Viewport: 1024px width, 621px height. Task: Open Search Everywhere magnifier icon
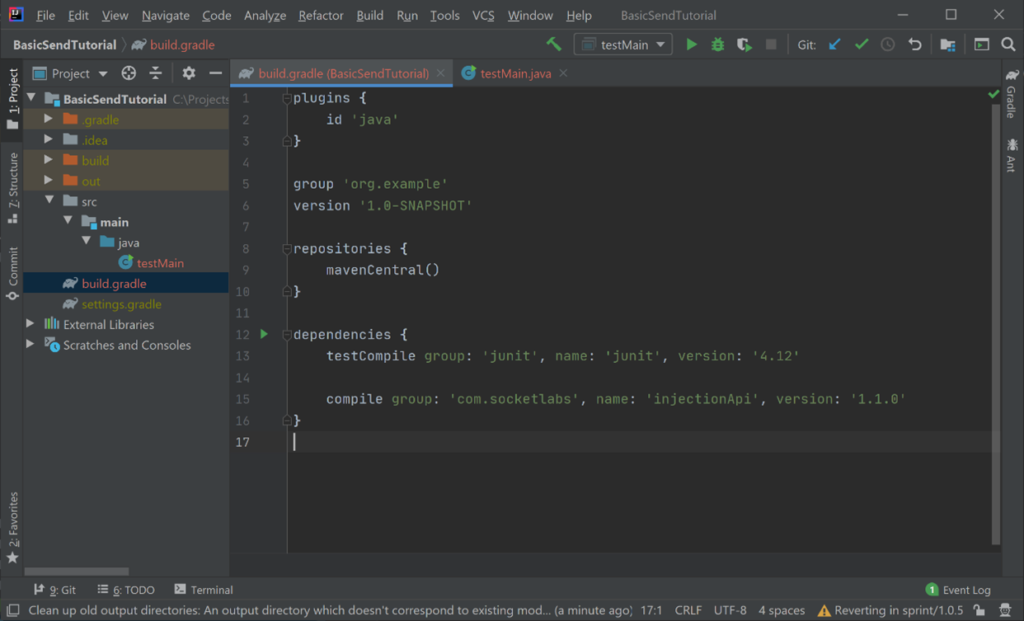point(1008,44)
